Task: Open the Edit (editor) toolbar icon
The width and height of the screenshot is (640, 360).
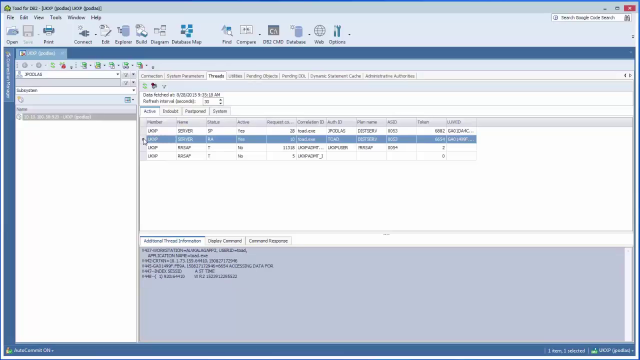Action: point(105,34)
